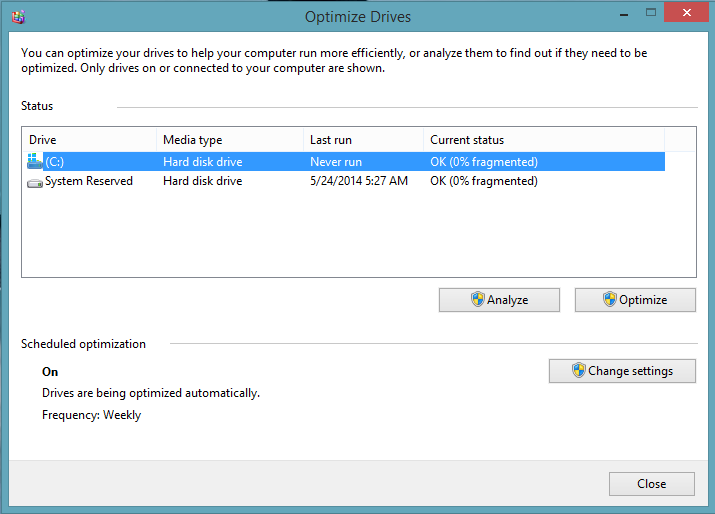Click the 'Frequency: Weekly' text
The height and width of the screenshot is (514, 715).
[92, 415]
